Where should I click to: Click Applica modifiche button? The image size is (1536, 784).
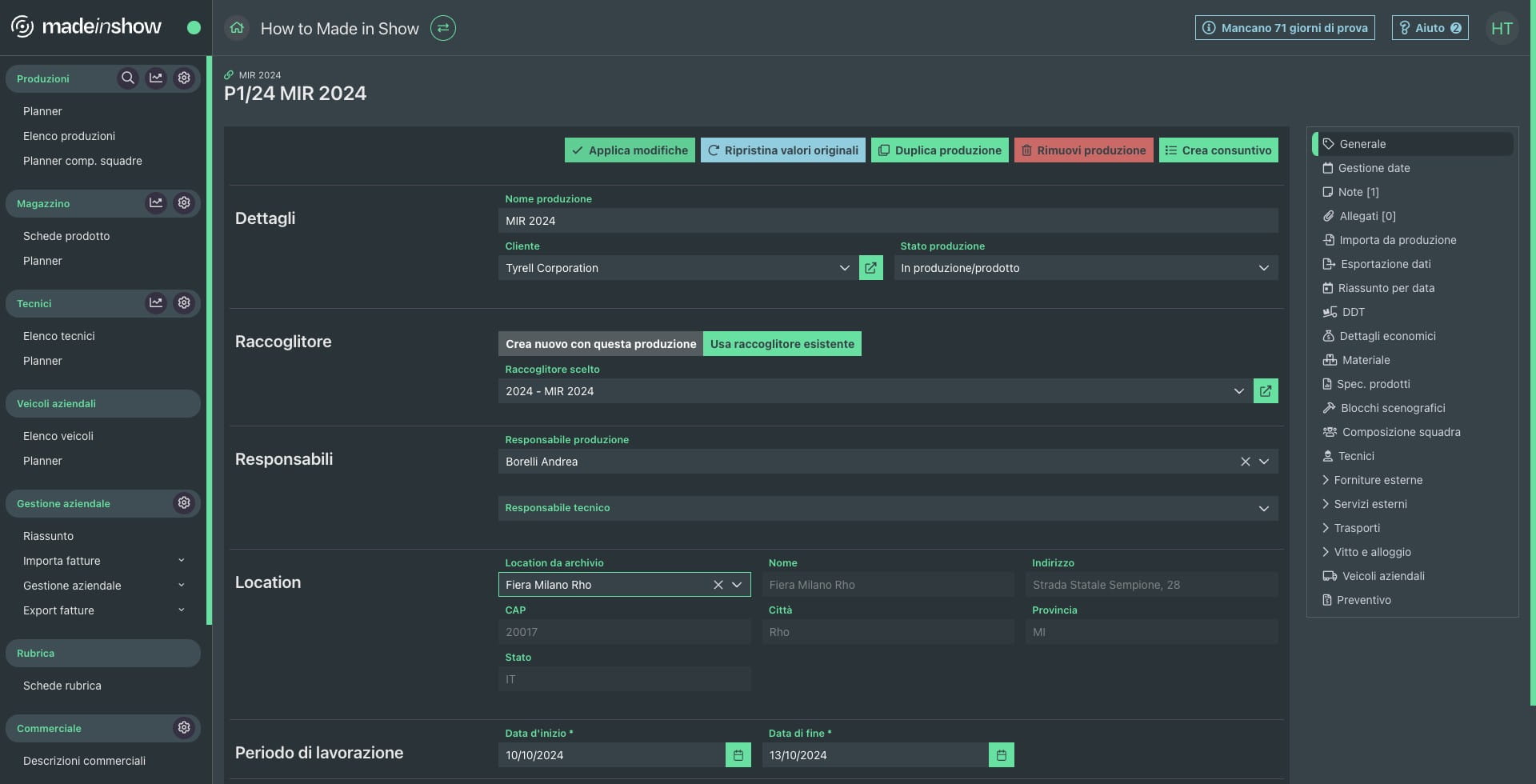(630, 150)
